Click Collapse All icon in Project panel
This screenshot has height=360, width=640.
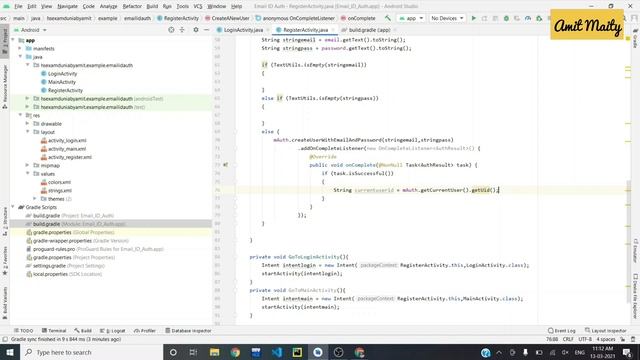(x=182, y=30)
